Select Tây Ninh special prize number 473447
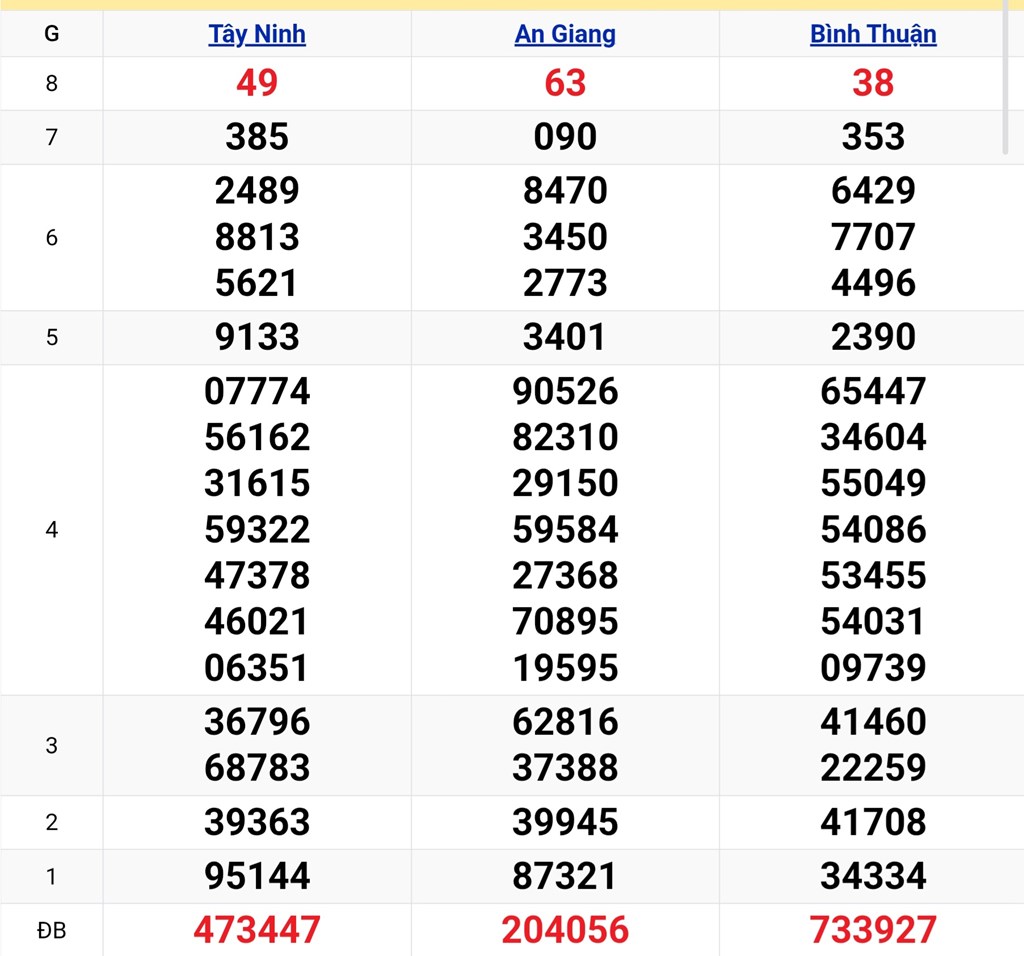The height and width of the screenshot is (956, 1024). coord(257,930)
